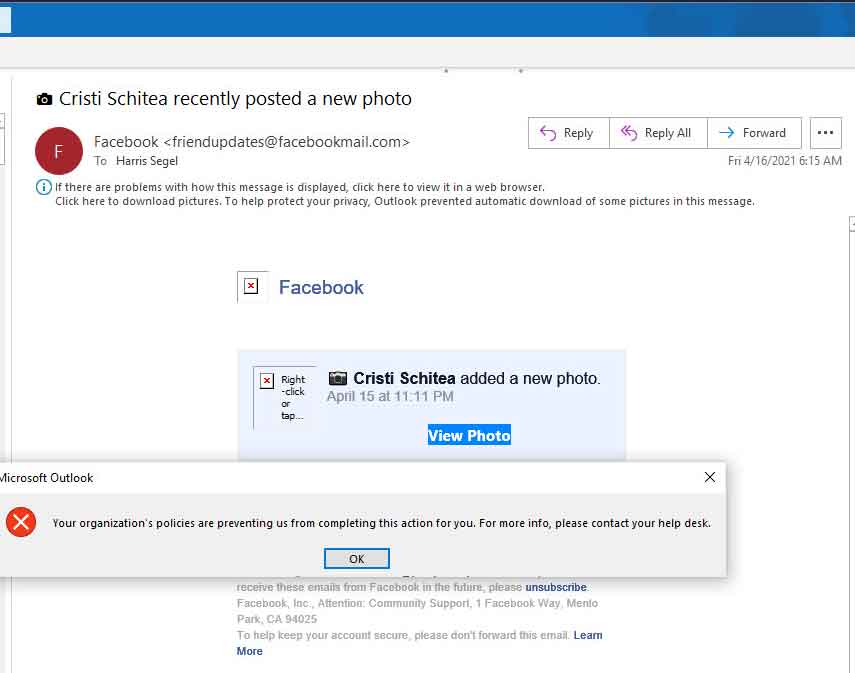Image resolution: width=855 pixels, height=673 pixels.
Task: Close the Microsoft Outlook error dialog
Action: pos(709,477)
